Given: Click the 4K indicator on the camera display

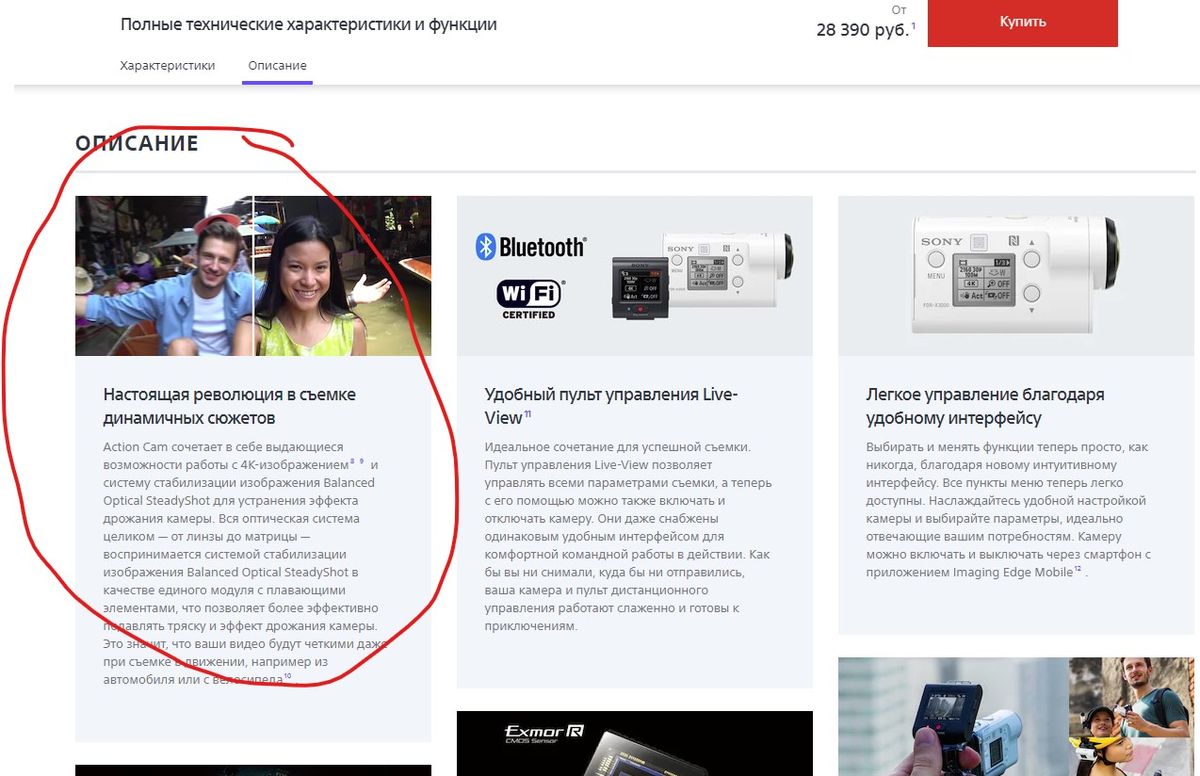Looking at the screenshot, I should pyautogui.click(x=971, y=283).
